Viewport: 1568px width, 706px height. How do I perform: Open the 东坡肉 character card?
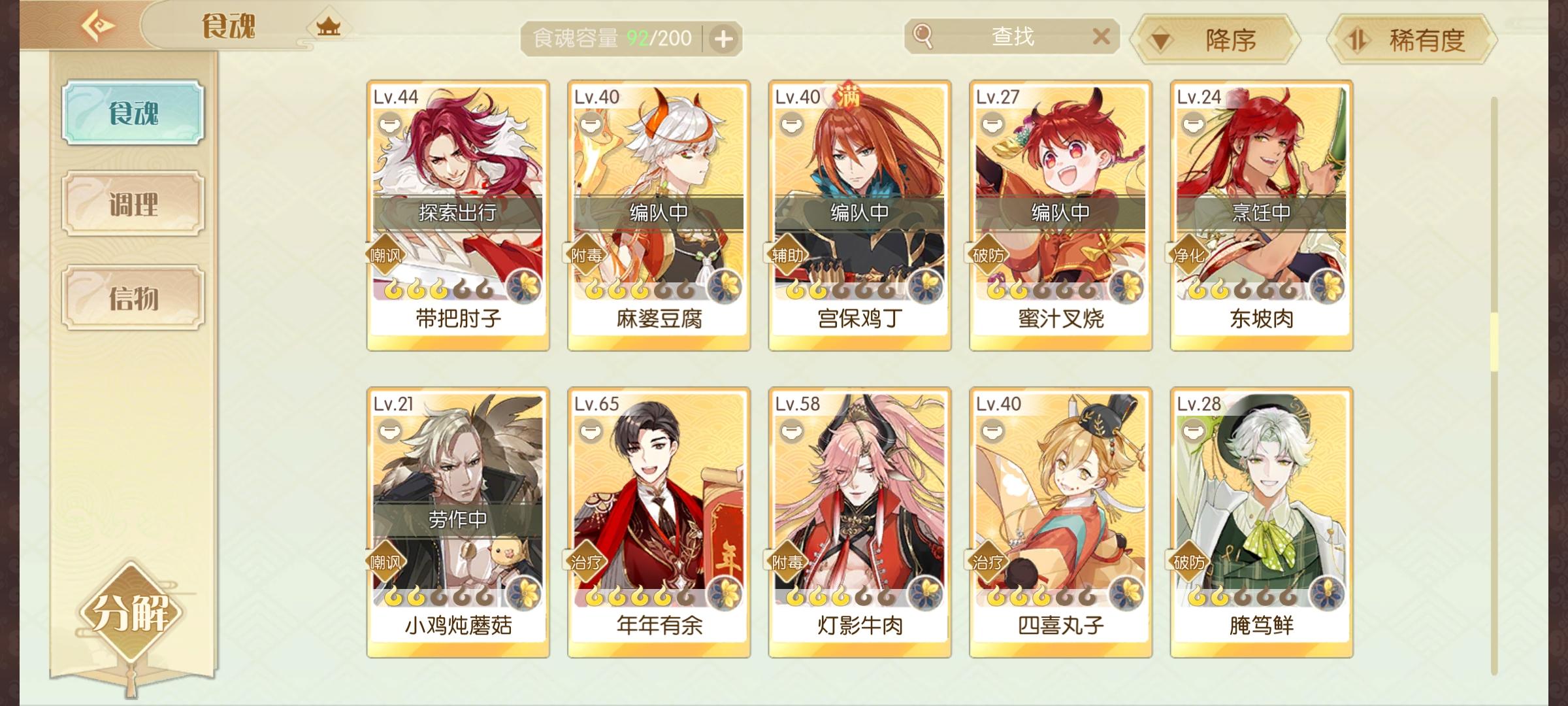1262,216
